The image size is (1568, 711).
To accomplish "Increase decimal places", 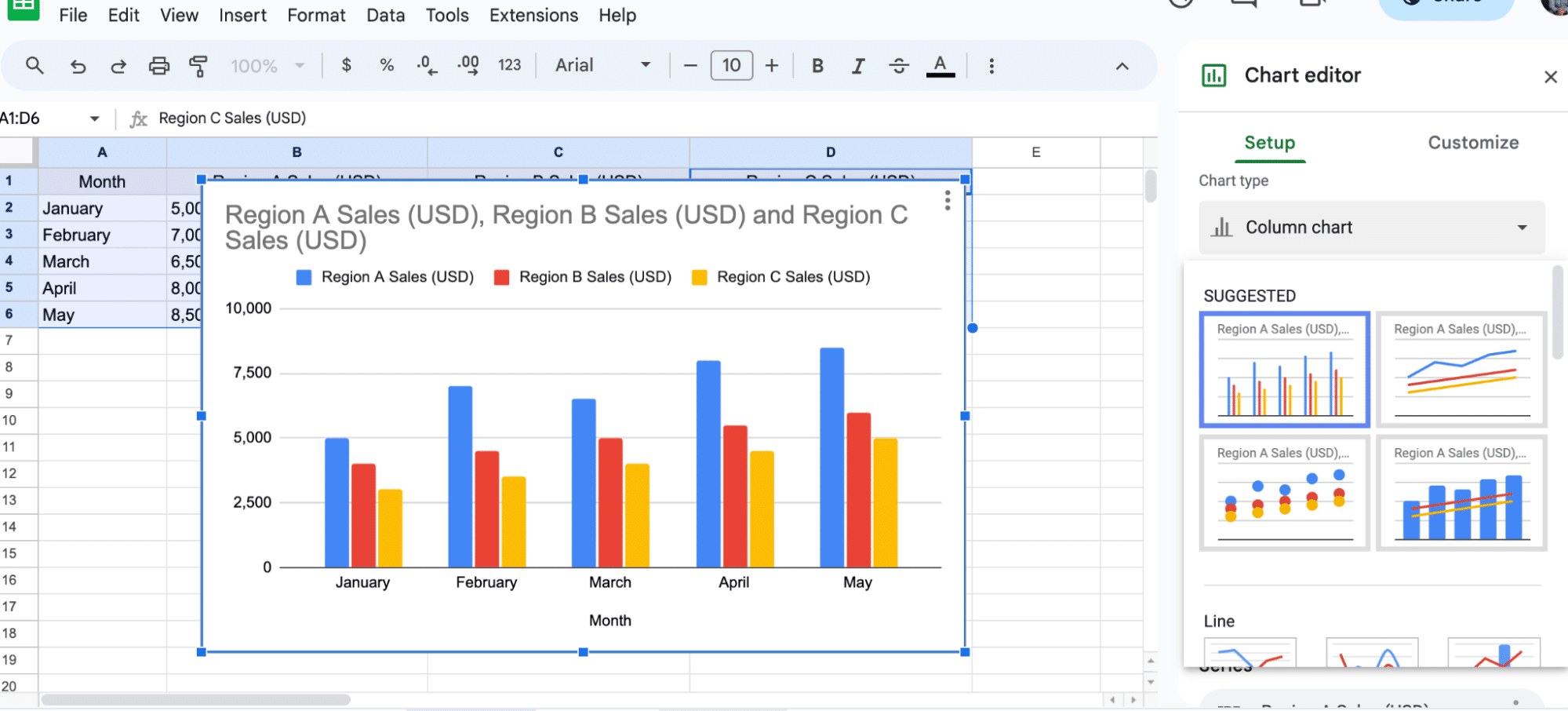I will pyautogui.click(x=468, y=65).
